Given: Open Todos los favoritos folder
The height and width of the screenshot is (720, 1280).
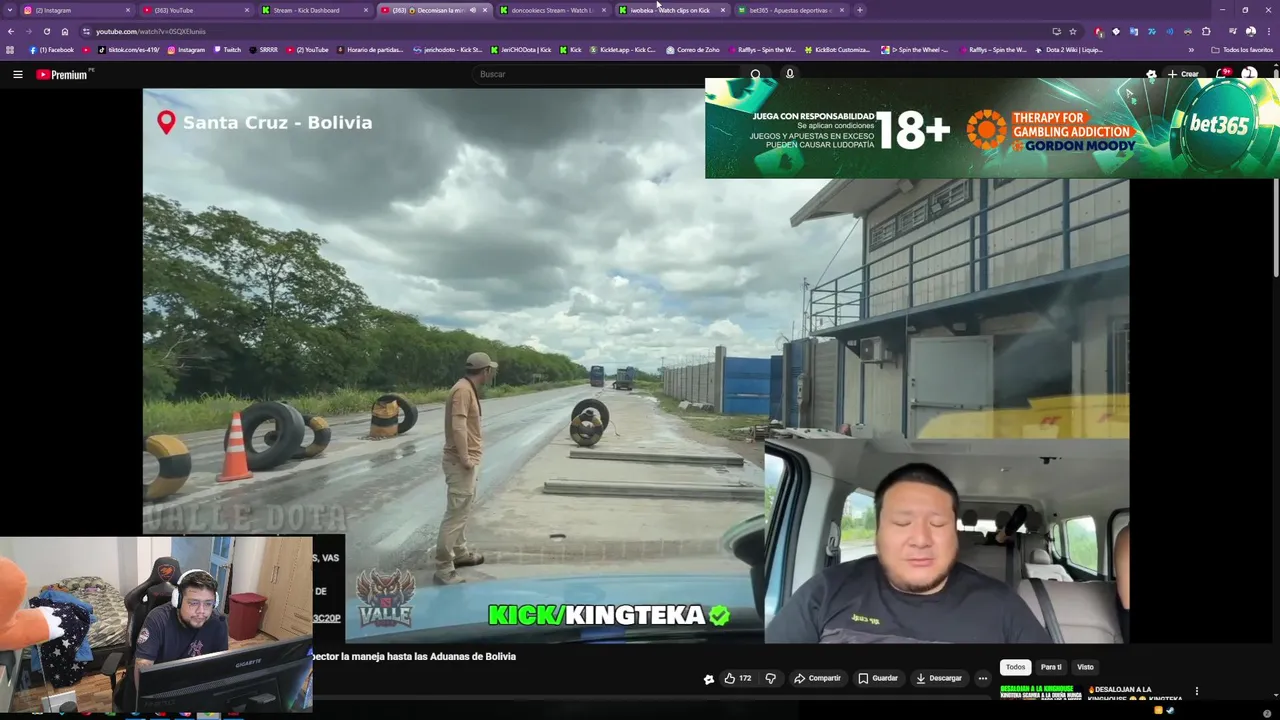Looking at the screenshot, I should [1241, 50].
